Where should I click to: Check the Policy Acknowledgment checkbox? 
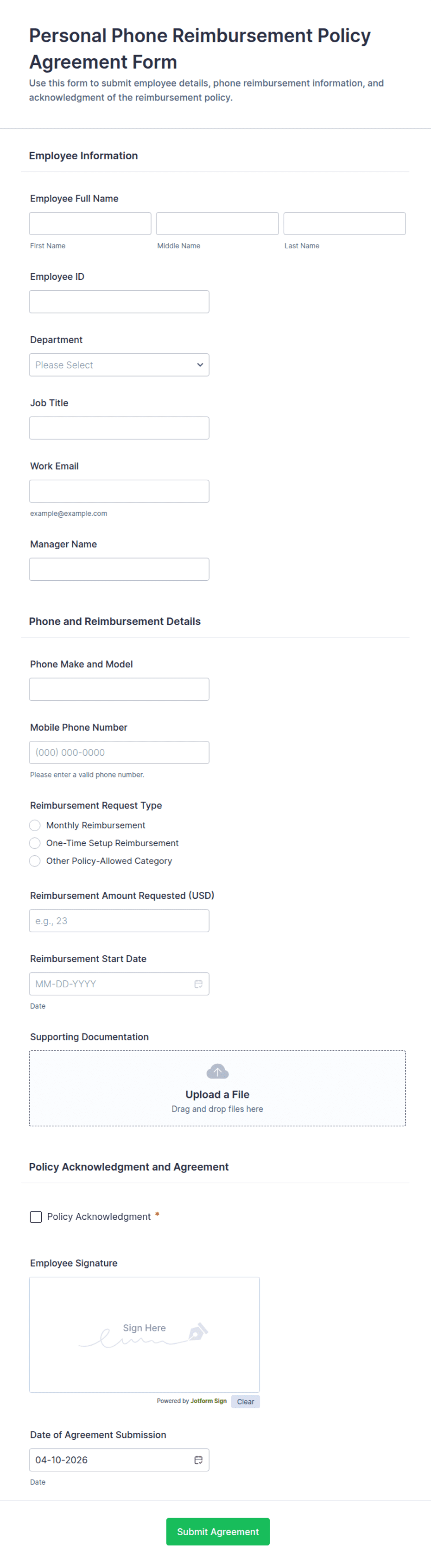(x=36, y=1216)
